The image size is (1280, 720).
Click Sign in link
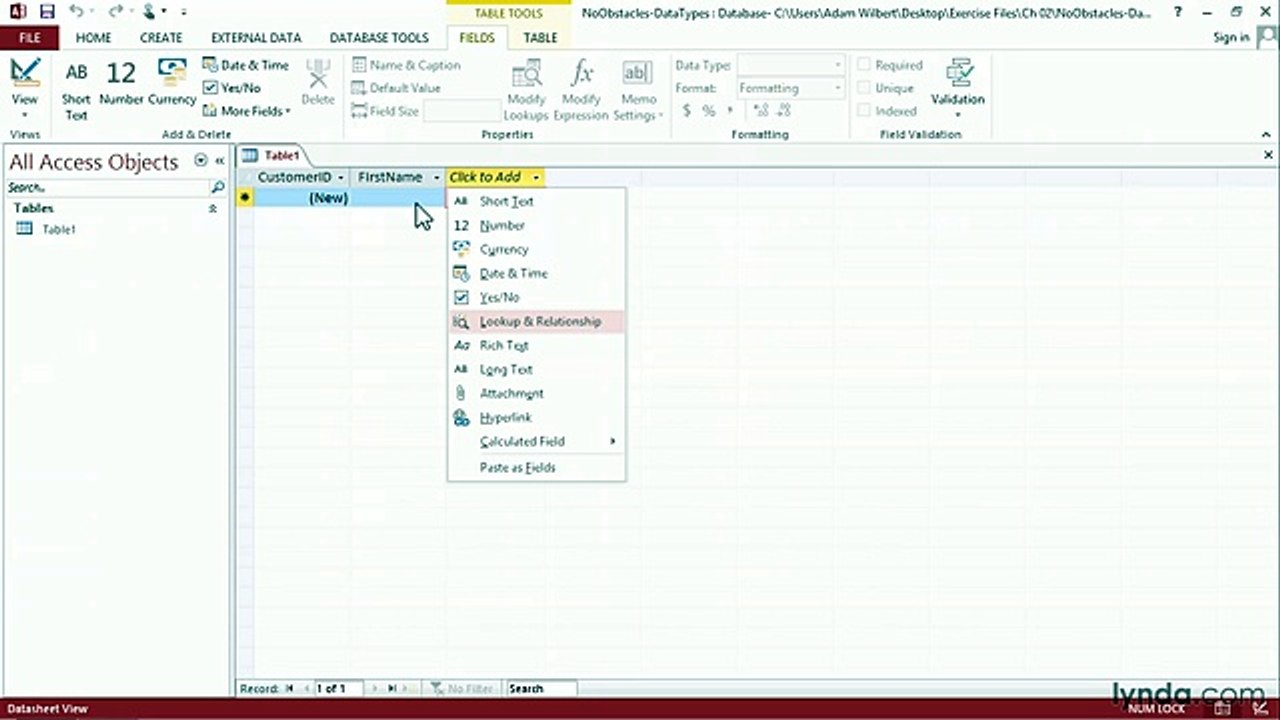tap(1231, 37)
